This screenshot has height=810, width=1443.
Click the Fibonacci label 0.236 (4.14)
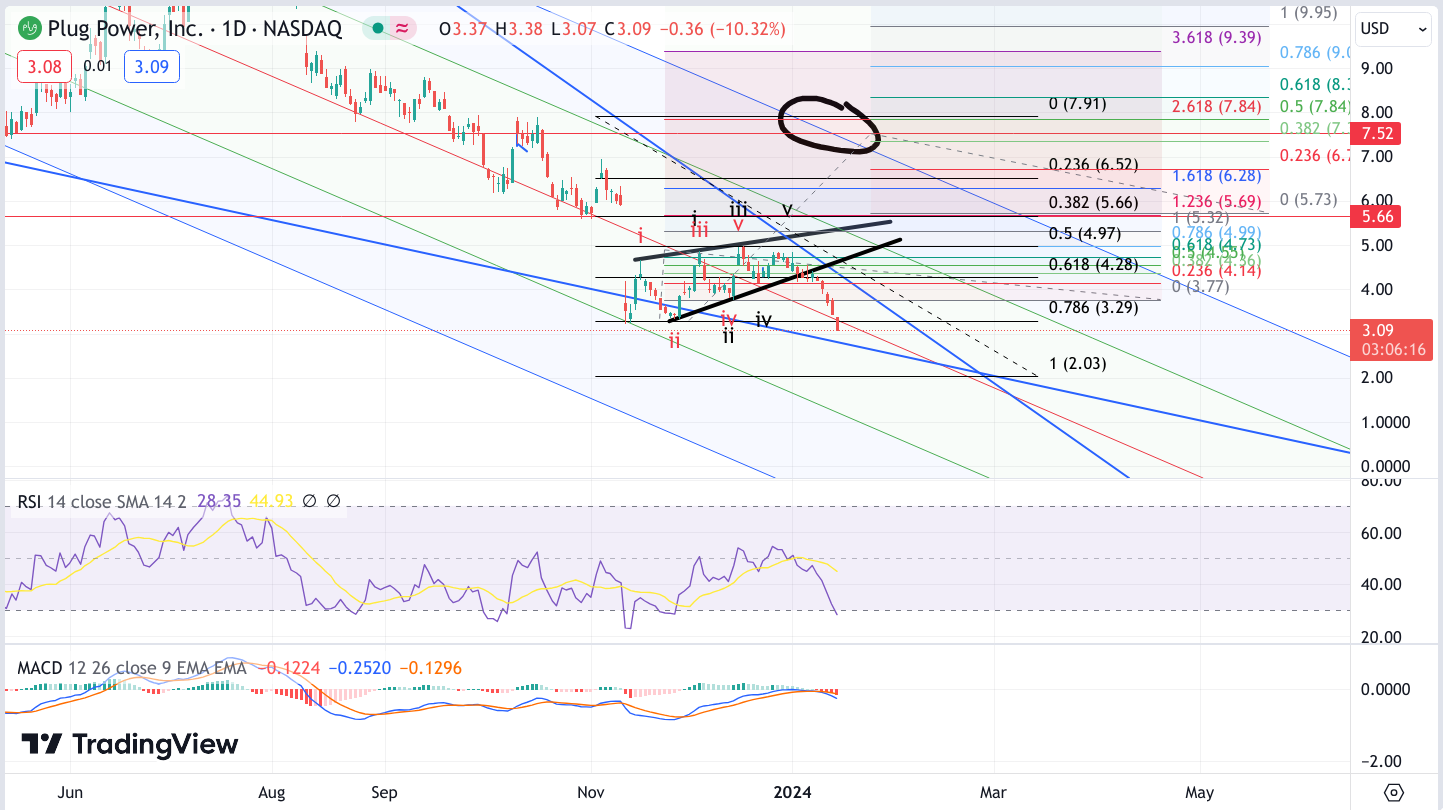point(1215,270)
